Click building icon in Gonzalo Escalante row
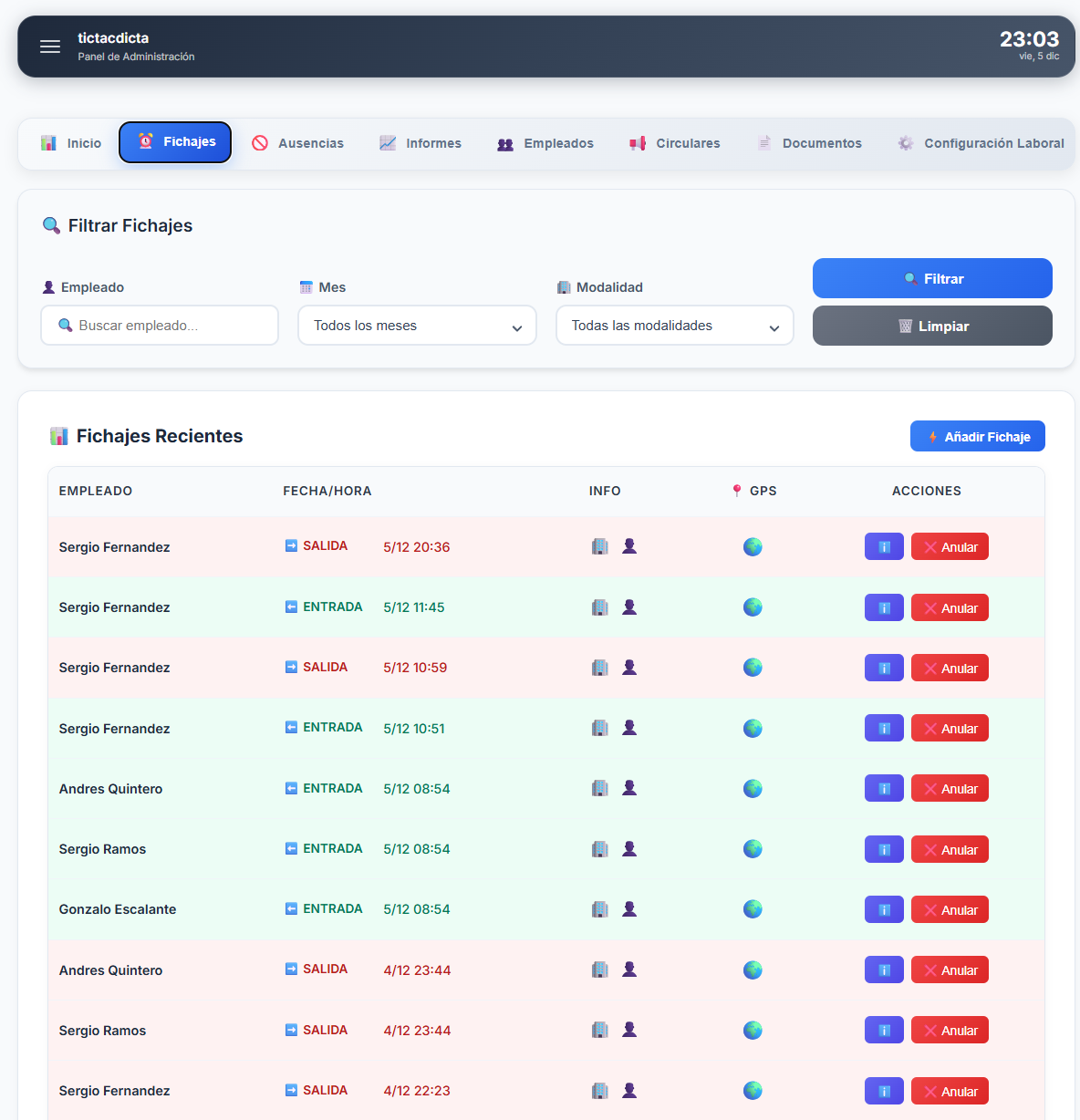This screenshot has width=1080, height=1120. pyautogui.click(x=599, y=909)
